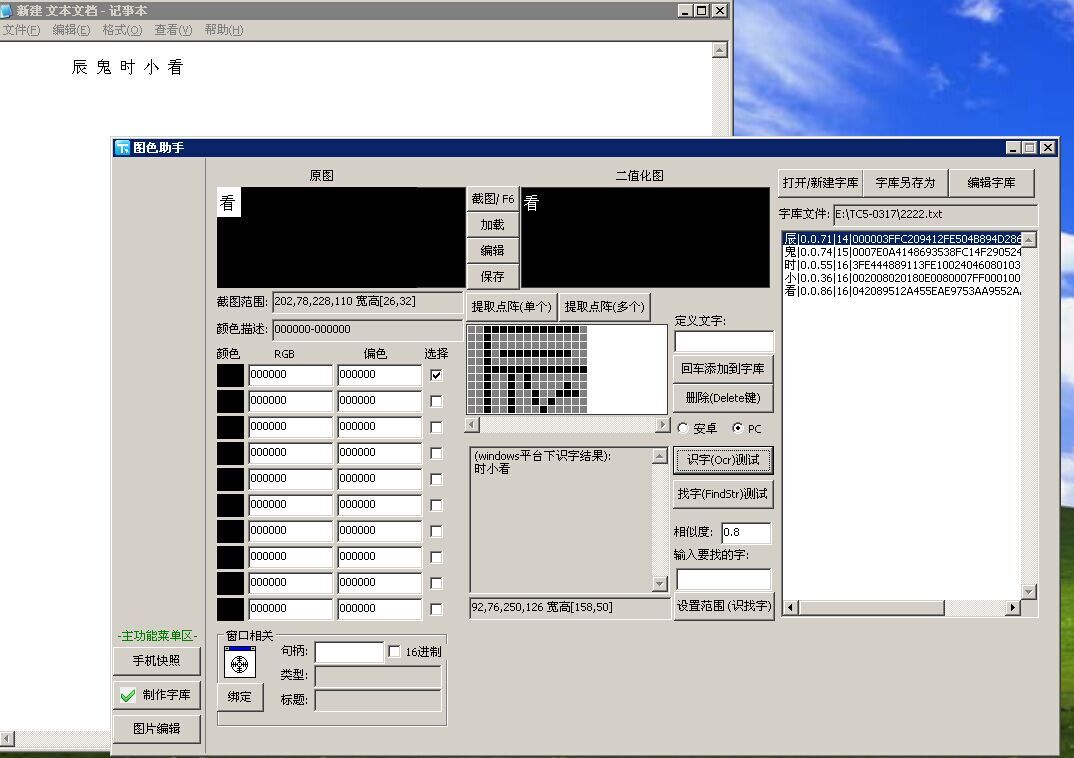Viewport: 1074px width, 758px height.
Task: Click the 加载 button
Action: [492, 225]
